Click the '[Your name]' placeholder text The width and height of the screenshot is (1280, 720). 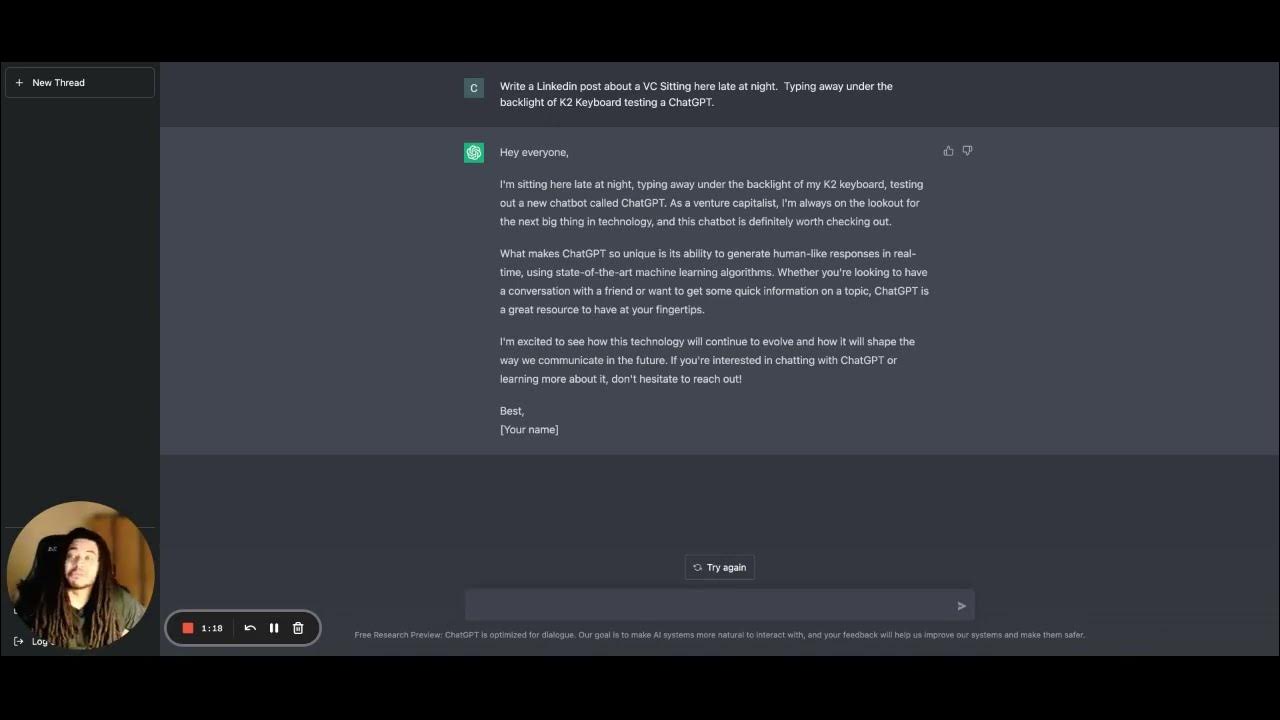coord(529,430)
